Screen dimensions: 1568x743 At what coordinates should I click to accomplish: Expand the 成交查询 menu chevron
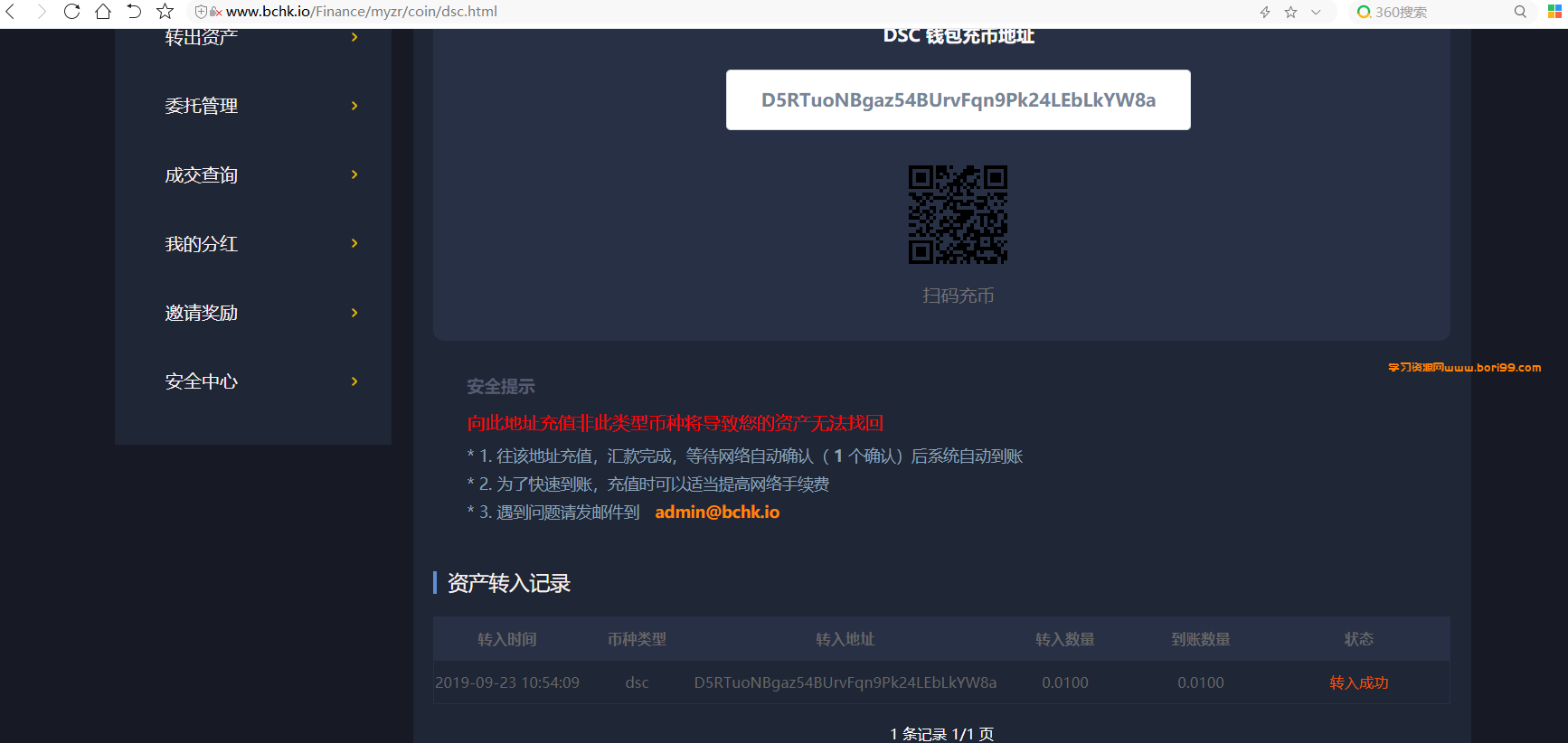pyautogui.click(x=354, y=174)
